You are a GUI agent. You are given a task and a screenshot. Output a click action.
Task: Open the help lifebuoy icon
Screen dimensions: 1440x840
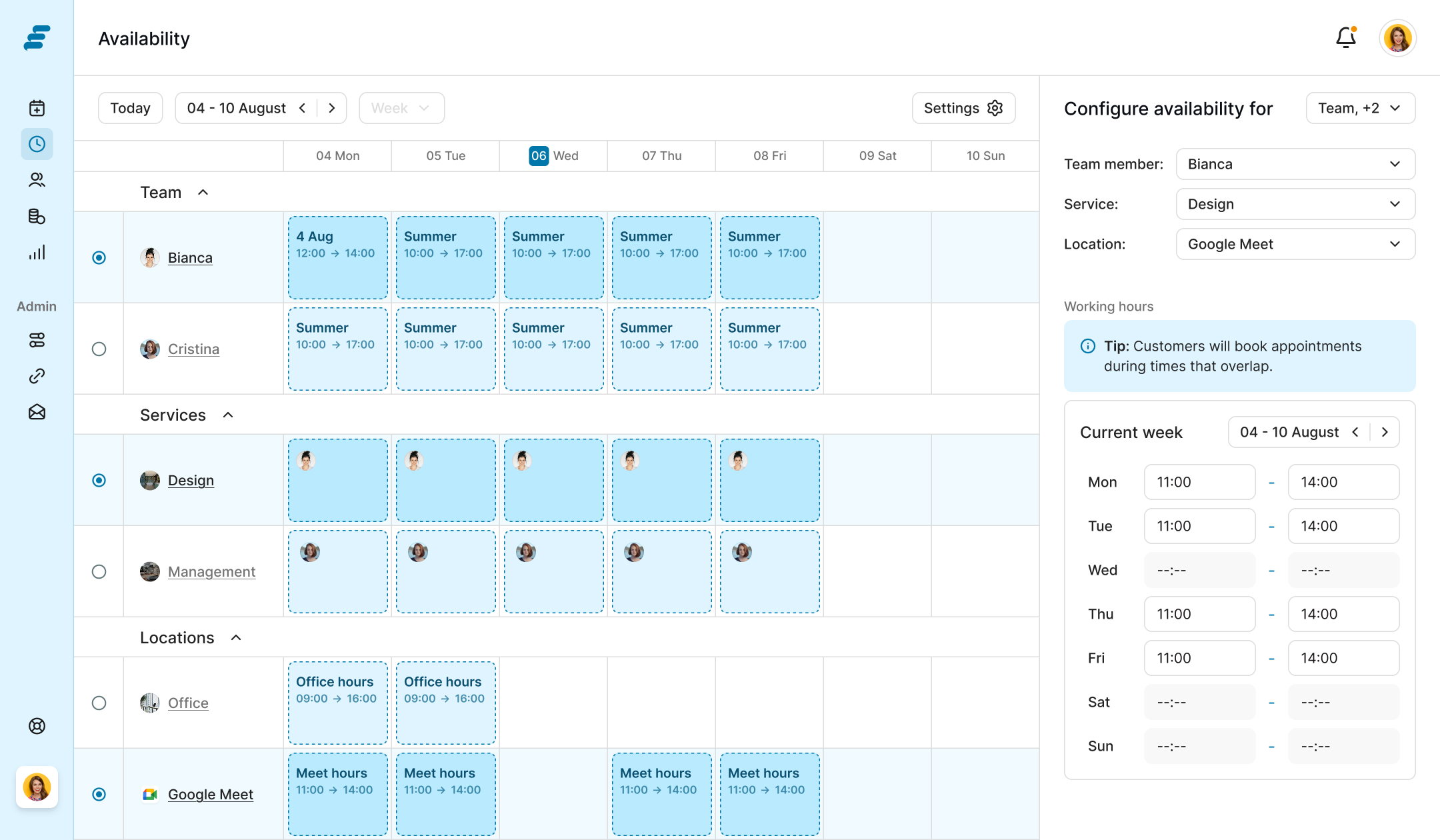37,726
